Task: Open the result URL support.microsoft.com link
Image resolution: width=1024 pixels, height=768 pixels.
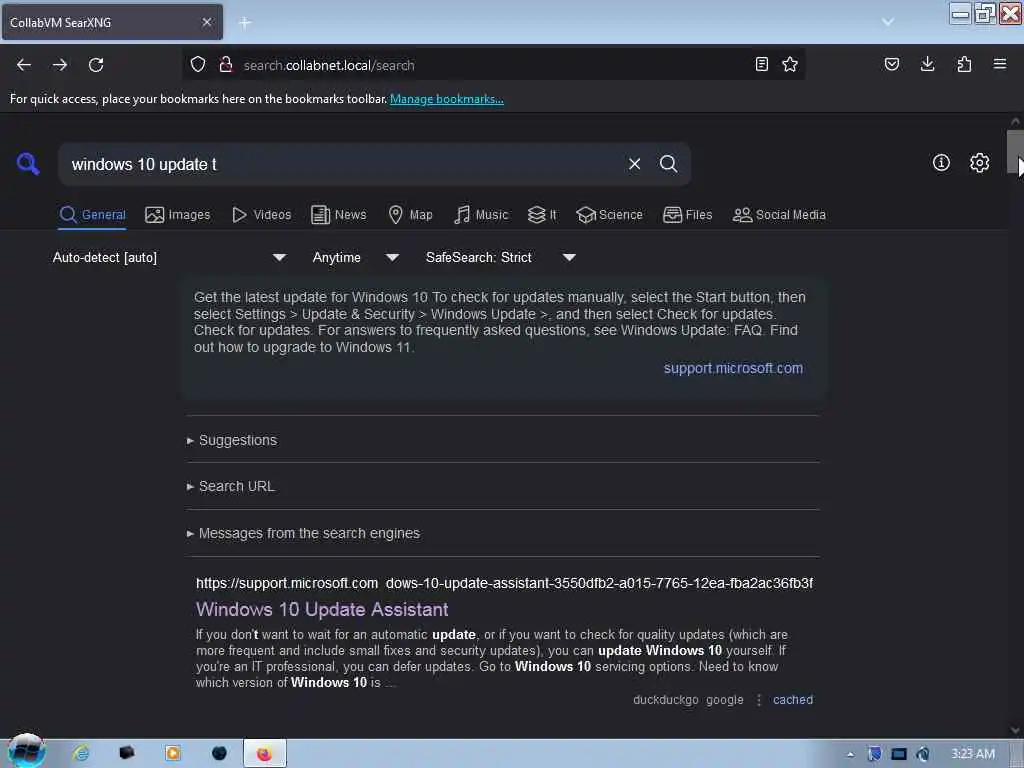Action: click(x=504, y=583)
